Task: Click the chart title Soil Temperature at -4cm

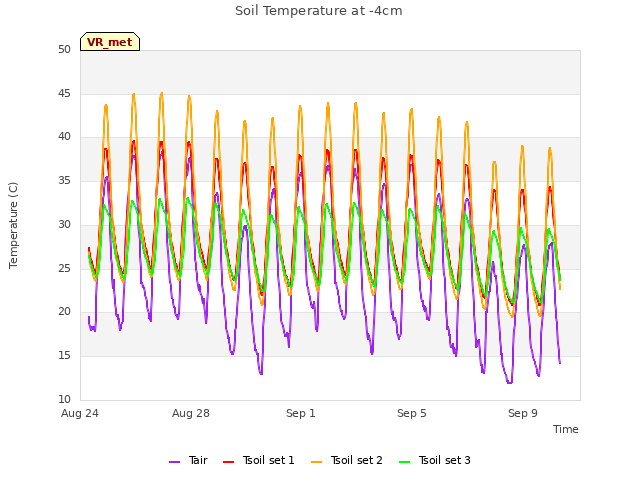Action: coord(319,11)
